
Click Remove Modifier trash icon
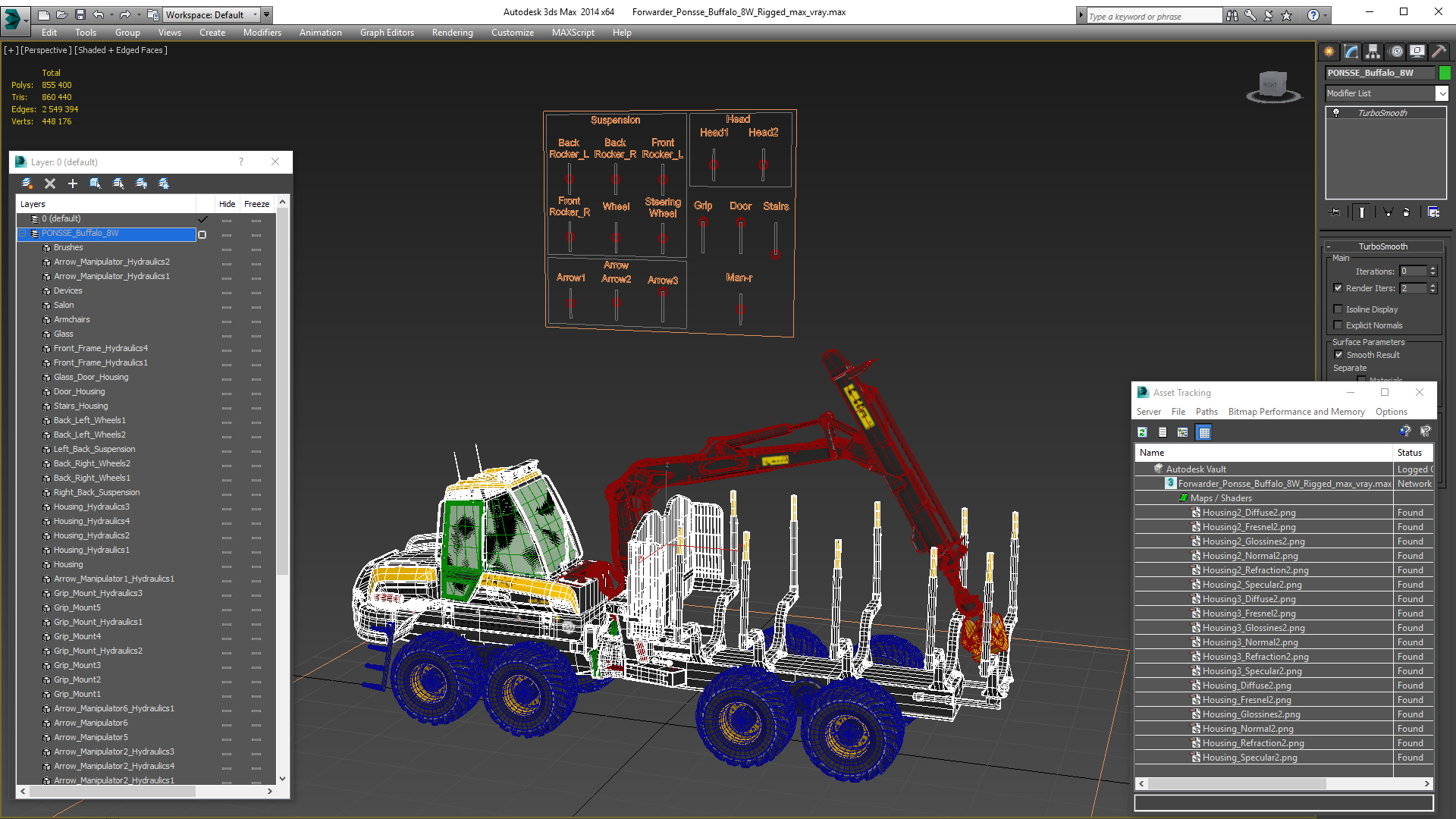click(1407, 212)
